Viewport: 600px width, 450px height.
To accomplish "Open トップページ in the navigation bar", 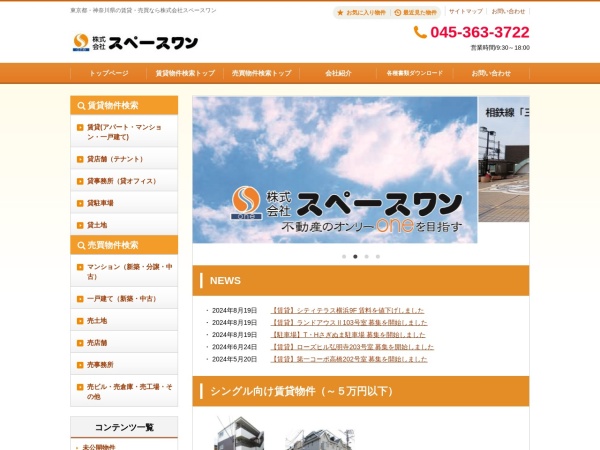I will (x=109, y=73).
